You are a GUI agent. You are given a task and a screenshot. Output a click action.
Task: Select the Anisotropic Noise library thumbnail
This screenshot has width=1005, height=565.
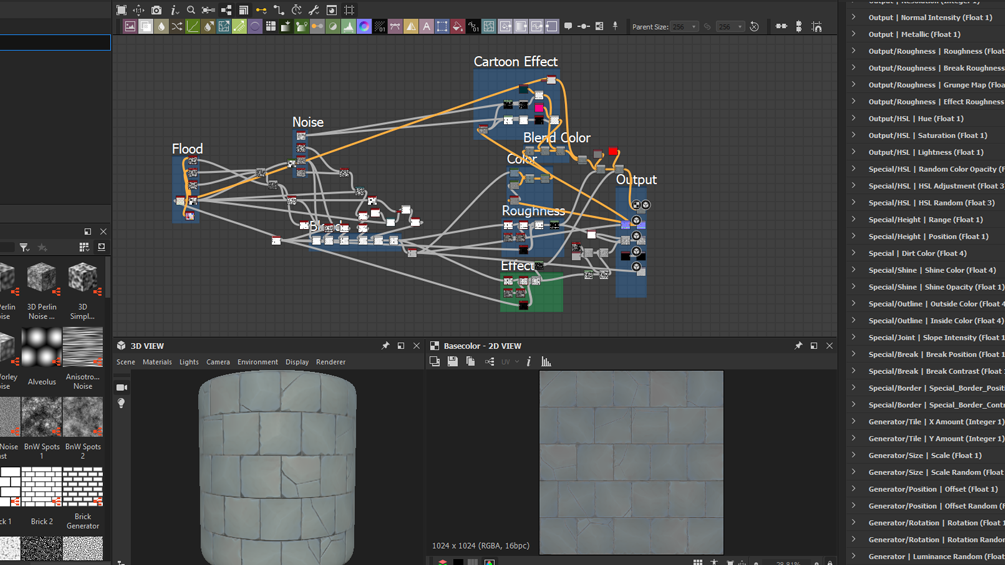point(83,347)
